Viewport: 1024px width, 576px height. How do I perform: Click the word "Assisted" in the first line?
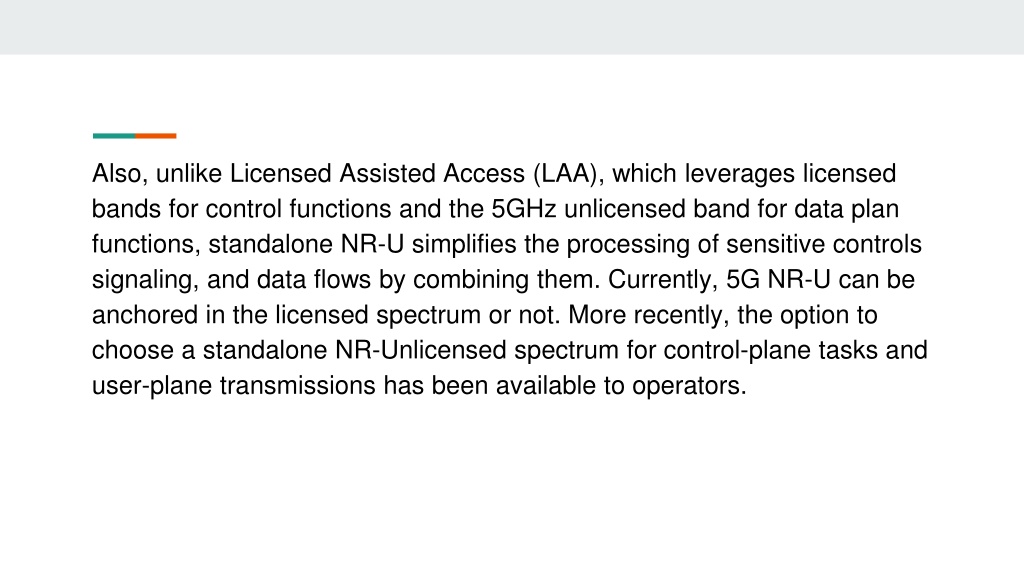click(x=387, y=174)
